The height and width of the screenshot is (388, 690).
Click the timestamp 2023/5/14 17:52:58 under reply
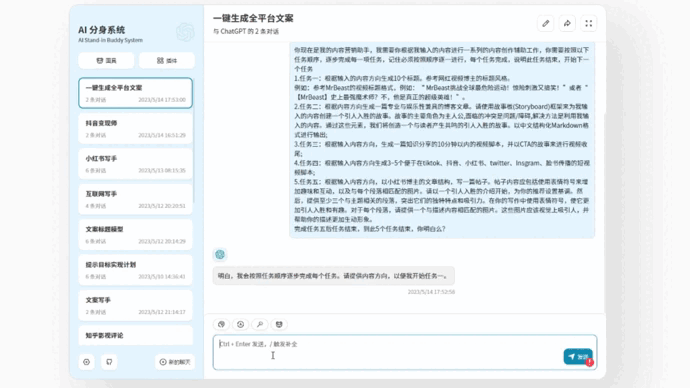(x=431, y=292)
